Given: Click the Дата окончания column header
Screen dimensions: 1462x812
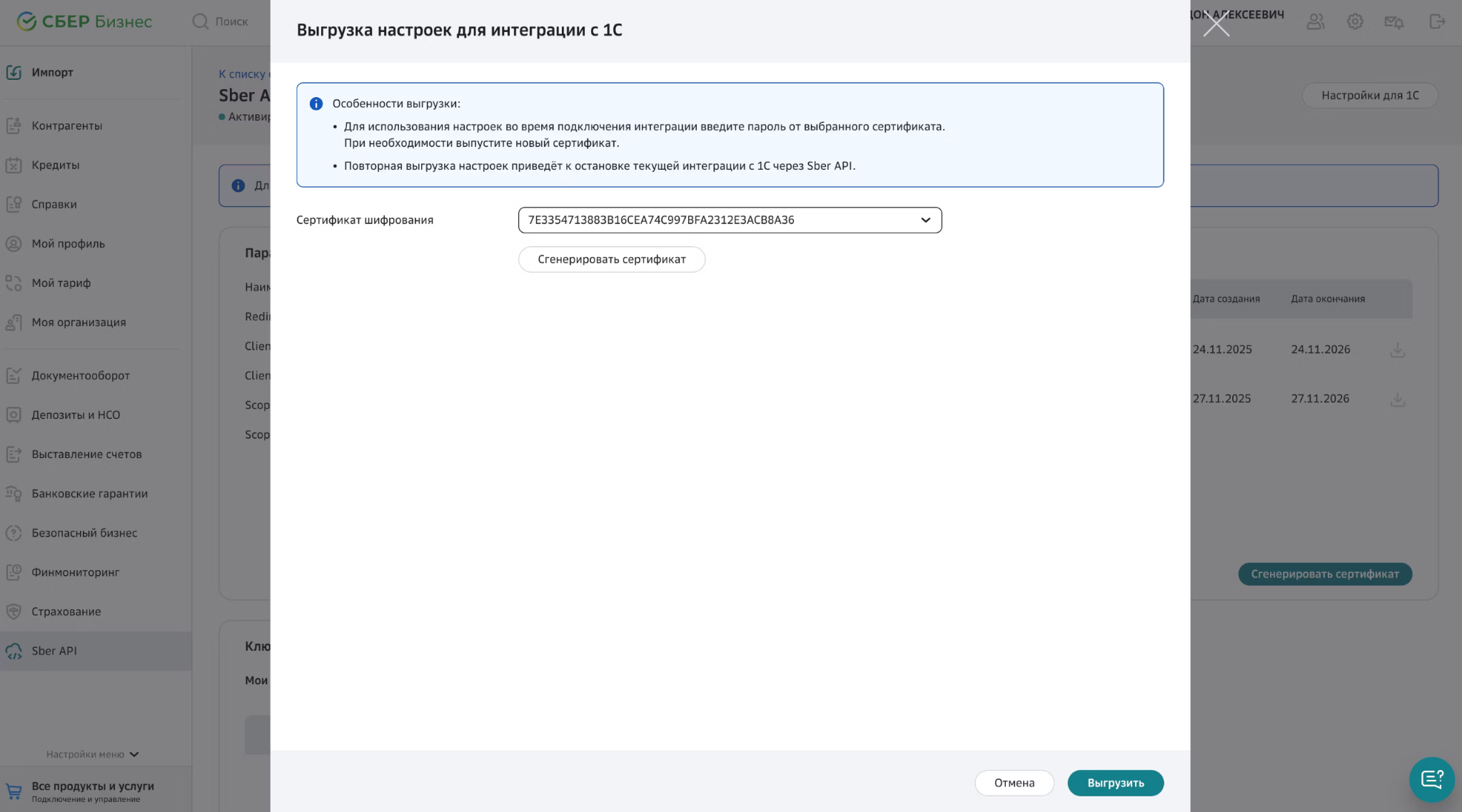Looking at the screenshot, I should coord(1328,299).
